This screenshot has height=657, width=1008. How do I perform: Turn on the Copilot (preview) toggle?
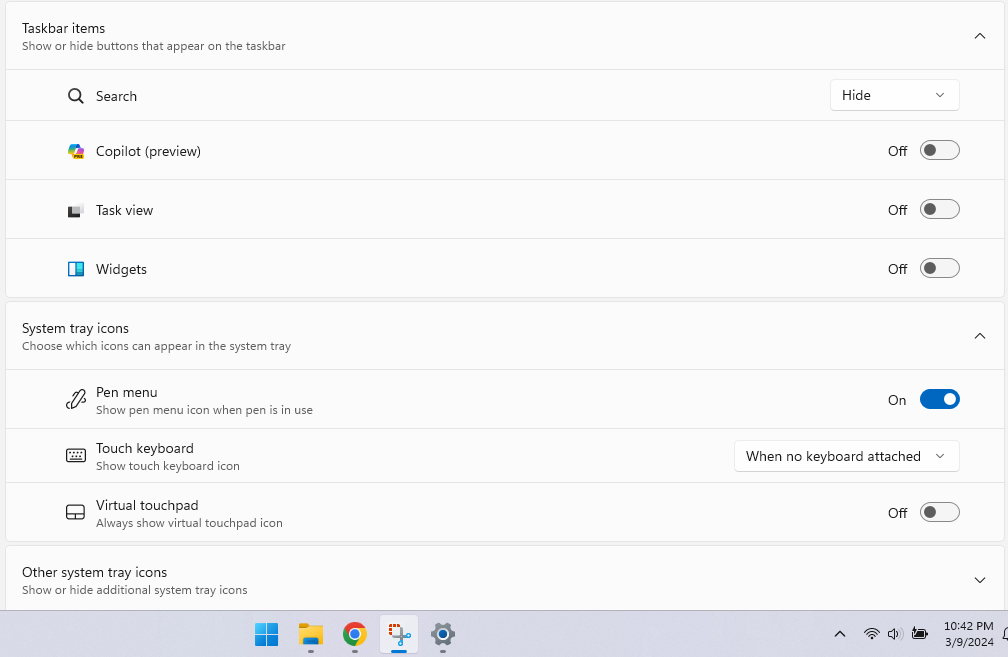pos(939,150)
